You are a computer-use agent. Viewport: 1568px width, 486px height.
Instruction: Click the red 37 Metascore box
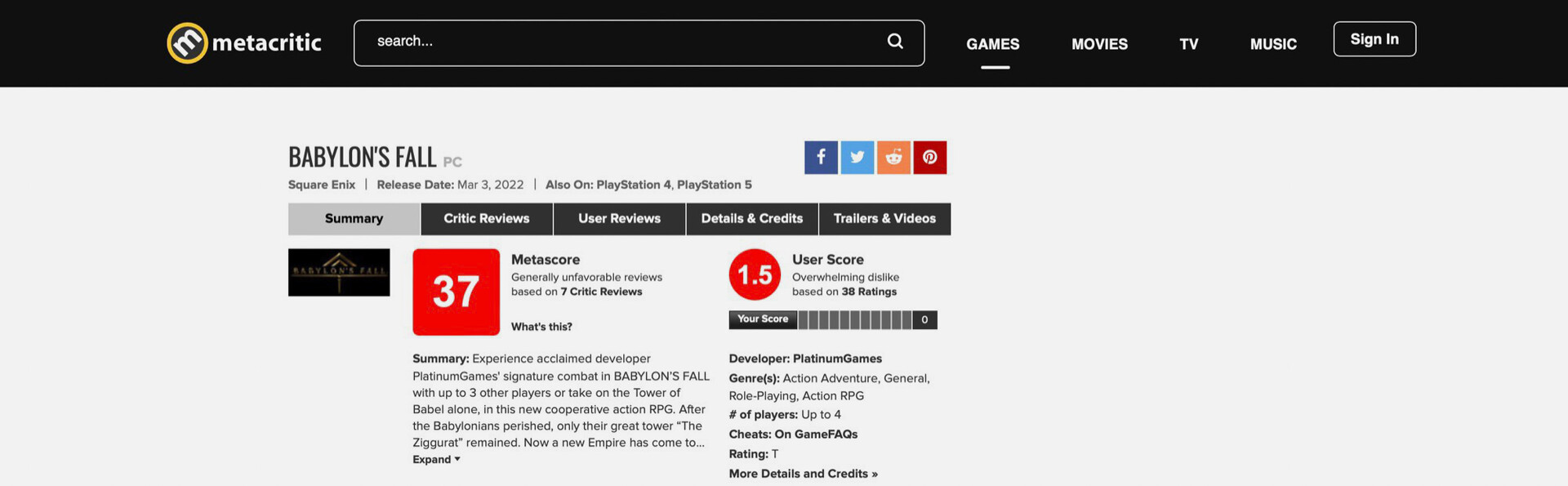click(456, 292)
